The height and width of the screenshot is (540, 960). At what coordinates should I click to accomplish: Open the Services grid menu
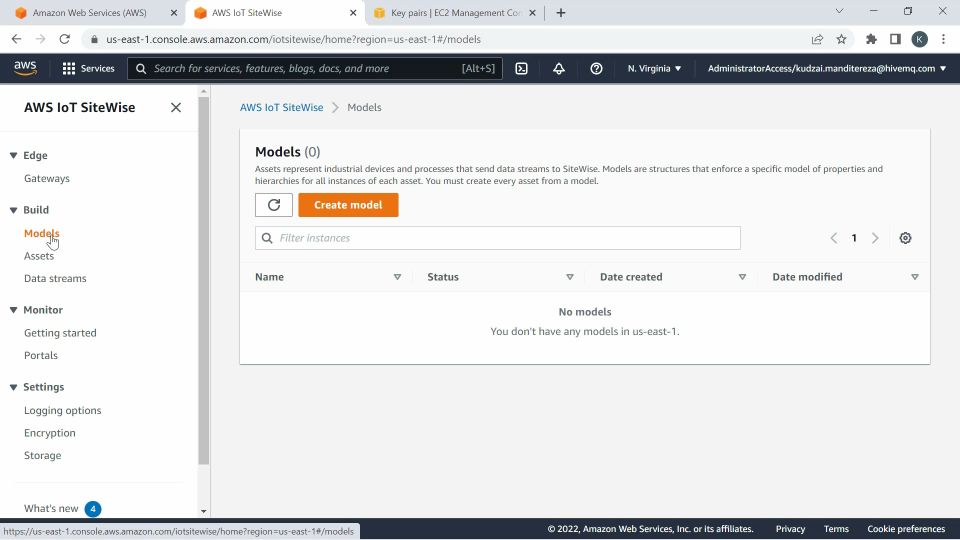pyautogui.click(x=88, y=69)
